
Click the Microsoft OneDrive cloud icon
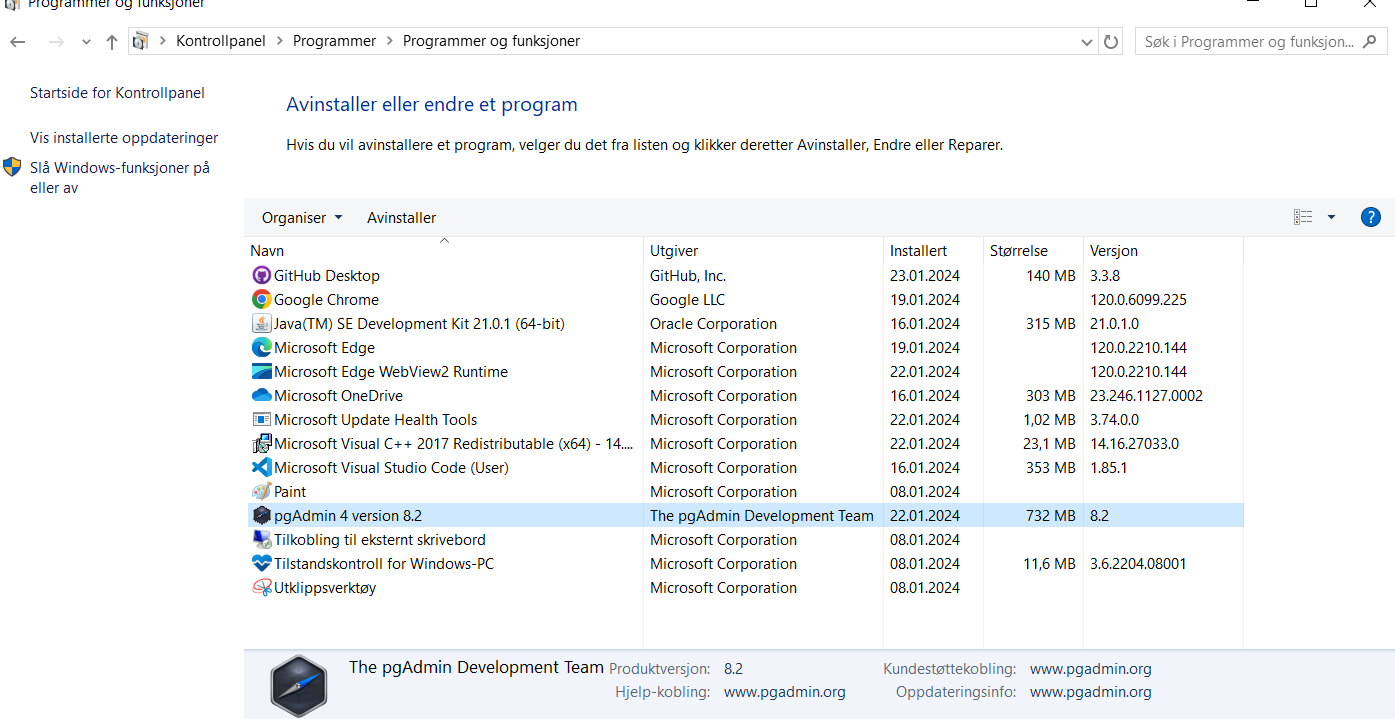coord(261,395)
